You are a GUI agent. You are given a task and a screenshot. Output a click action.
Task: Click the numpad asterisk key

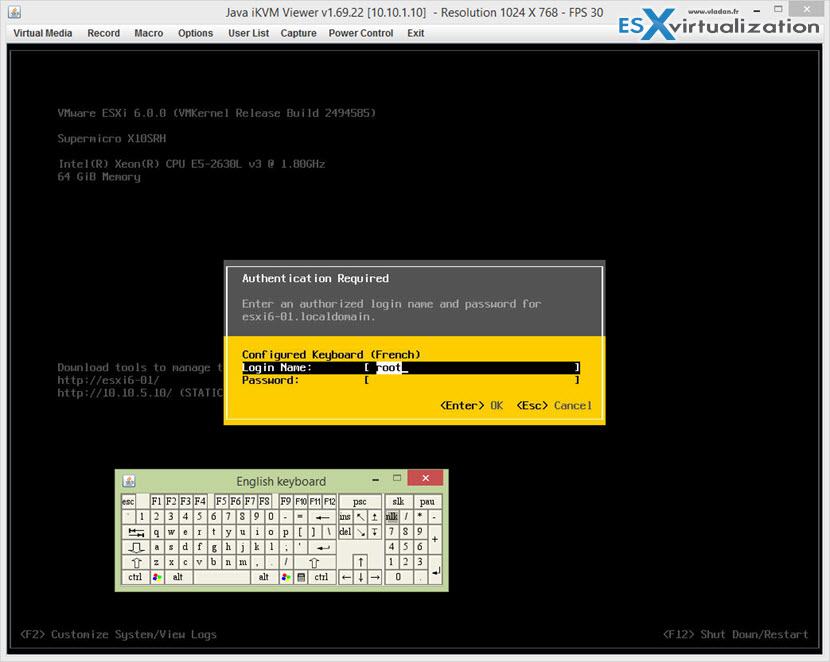pyautogui.click(x=420, y=517)
